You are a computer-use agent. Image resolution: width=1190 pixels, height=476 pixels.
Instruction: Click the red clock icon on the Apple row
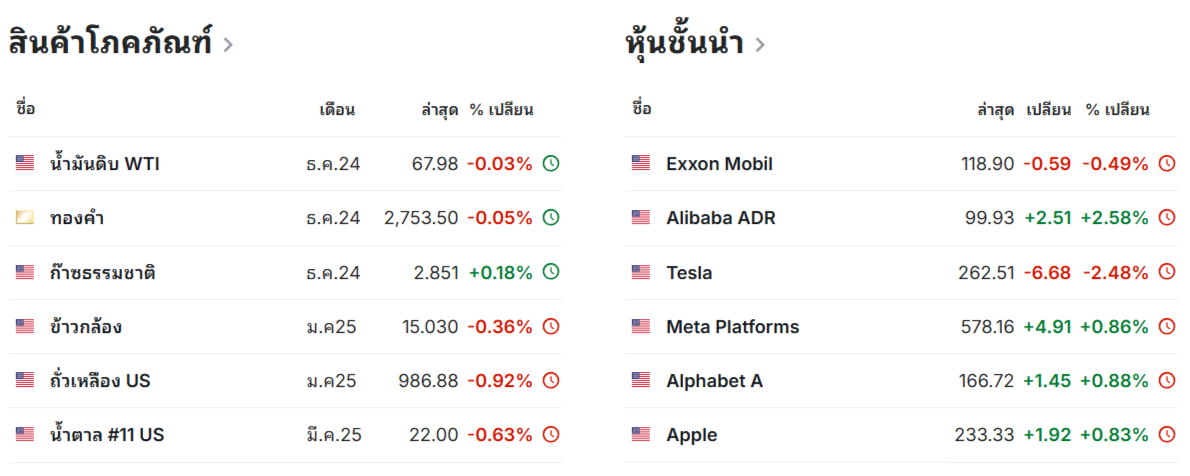[x=1166, y=435]
